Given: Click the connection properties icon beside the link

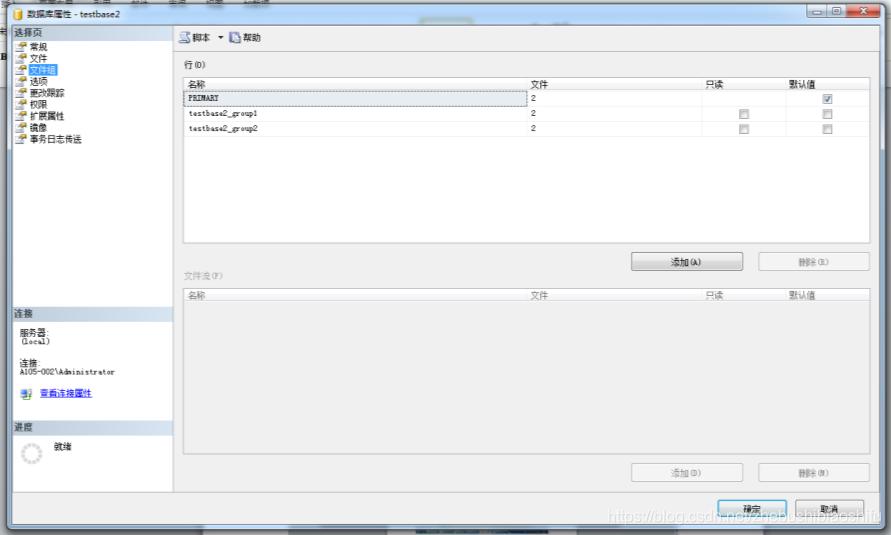Looking at the screenshot, I should coord(26,394).
